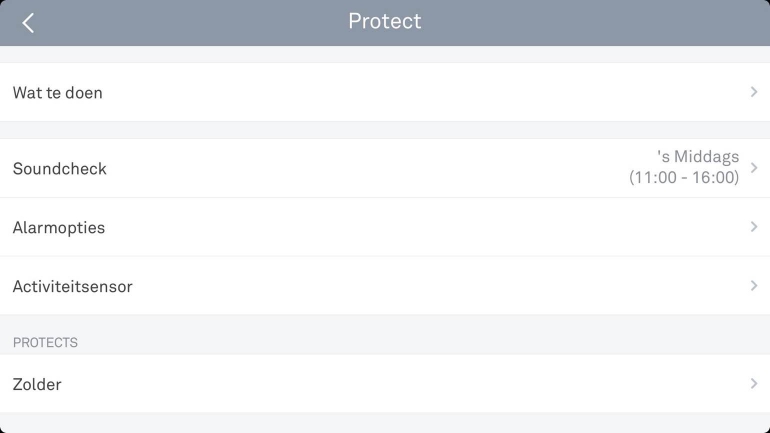770x433 pixels.
Task: Tap the chevron on Wat te doen row
Action: tap(754, 92)
